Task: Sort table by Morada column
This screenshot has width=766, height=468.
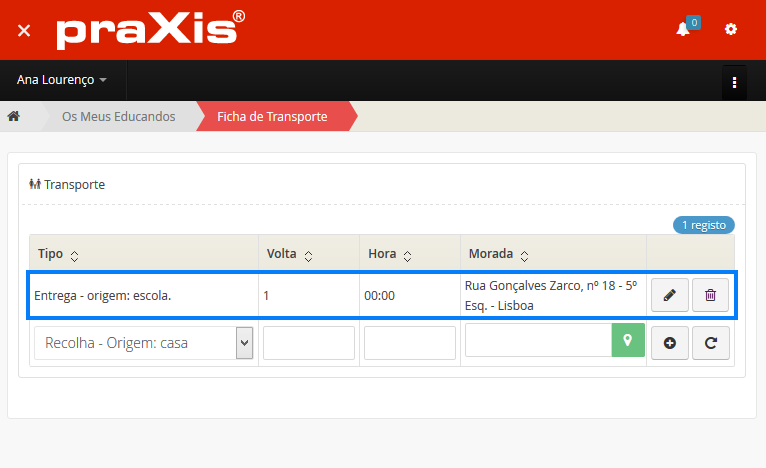Action: pos(523,255)
